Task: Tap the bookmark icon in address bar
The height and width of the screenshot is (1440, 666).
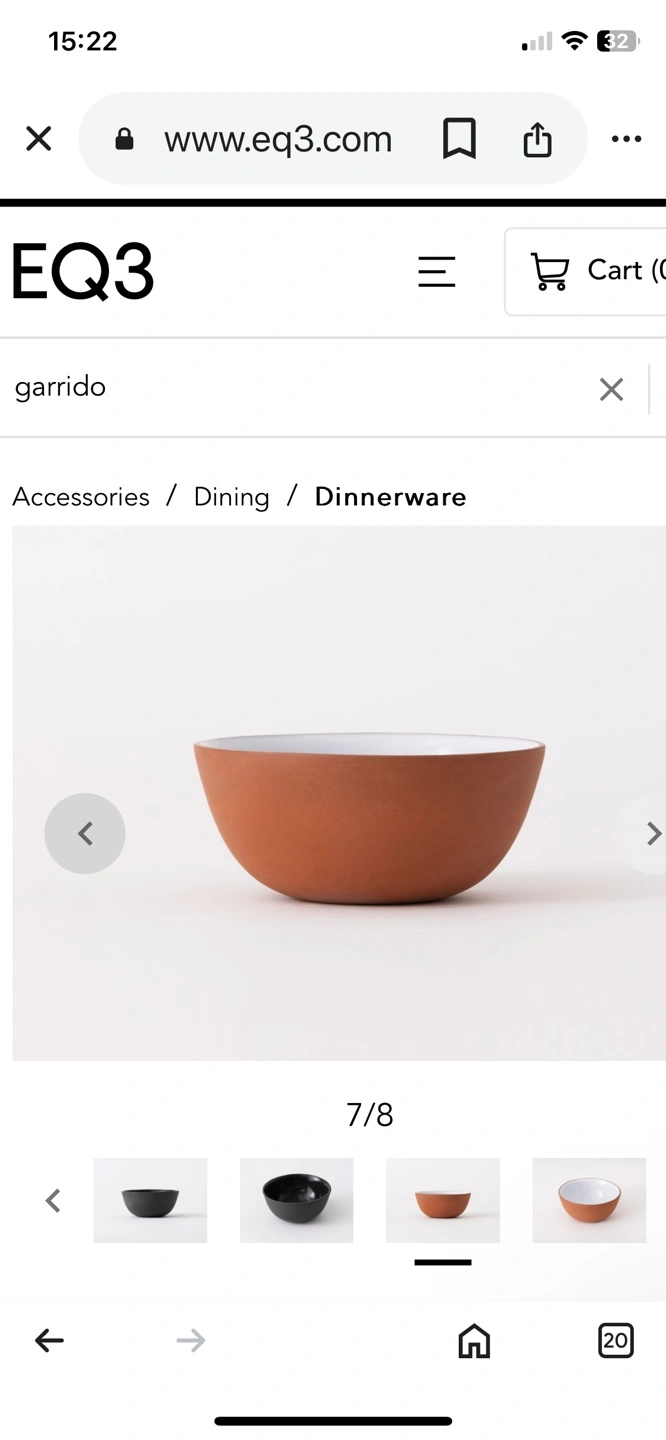Action: click(459, 139)
